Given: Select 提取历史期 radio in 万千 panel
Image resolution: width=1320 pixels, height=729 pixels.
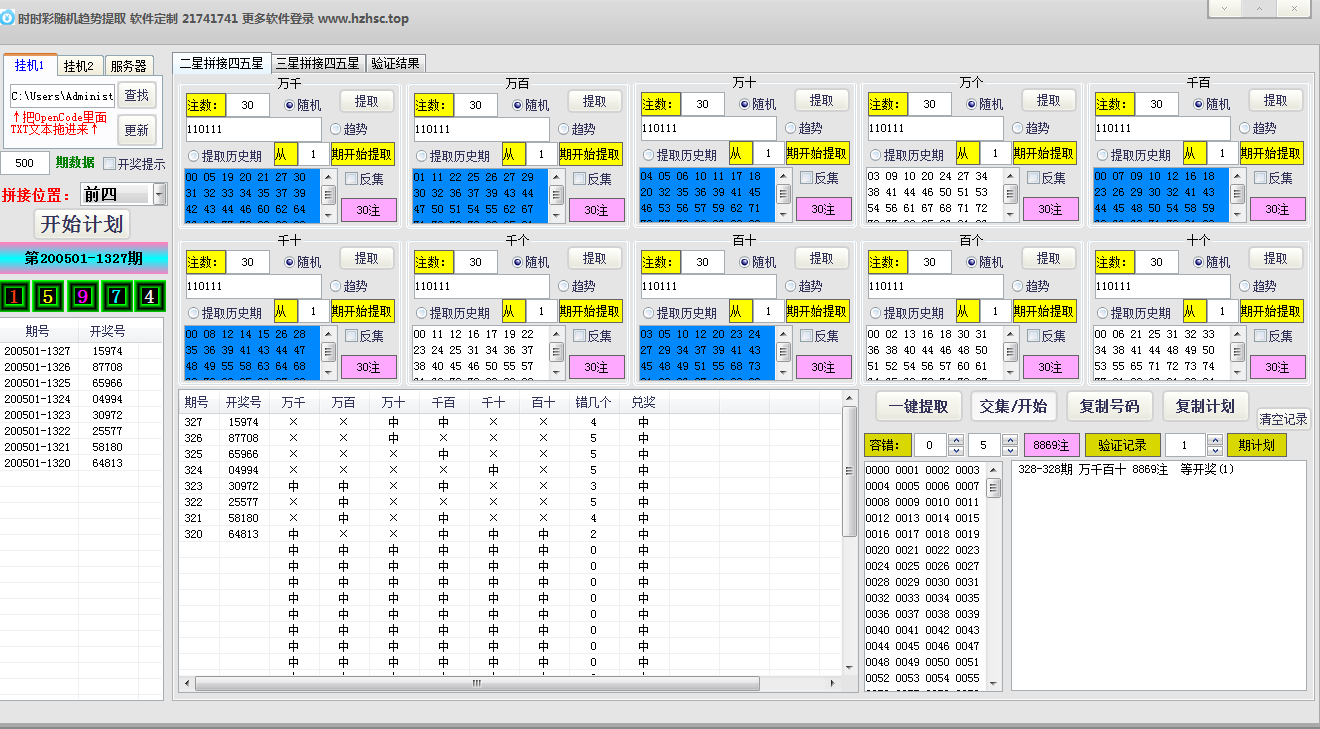Looking at the screenshot, I should pos(225,156).
